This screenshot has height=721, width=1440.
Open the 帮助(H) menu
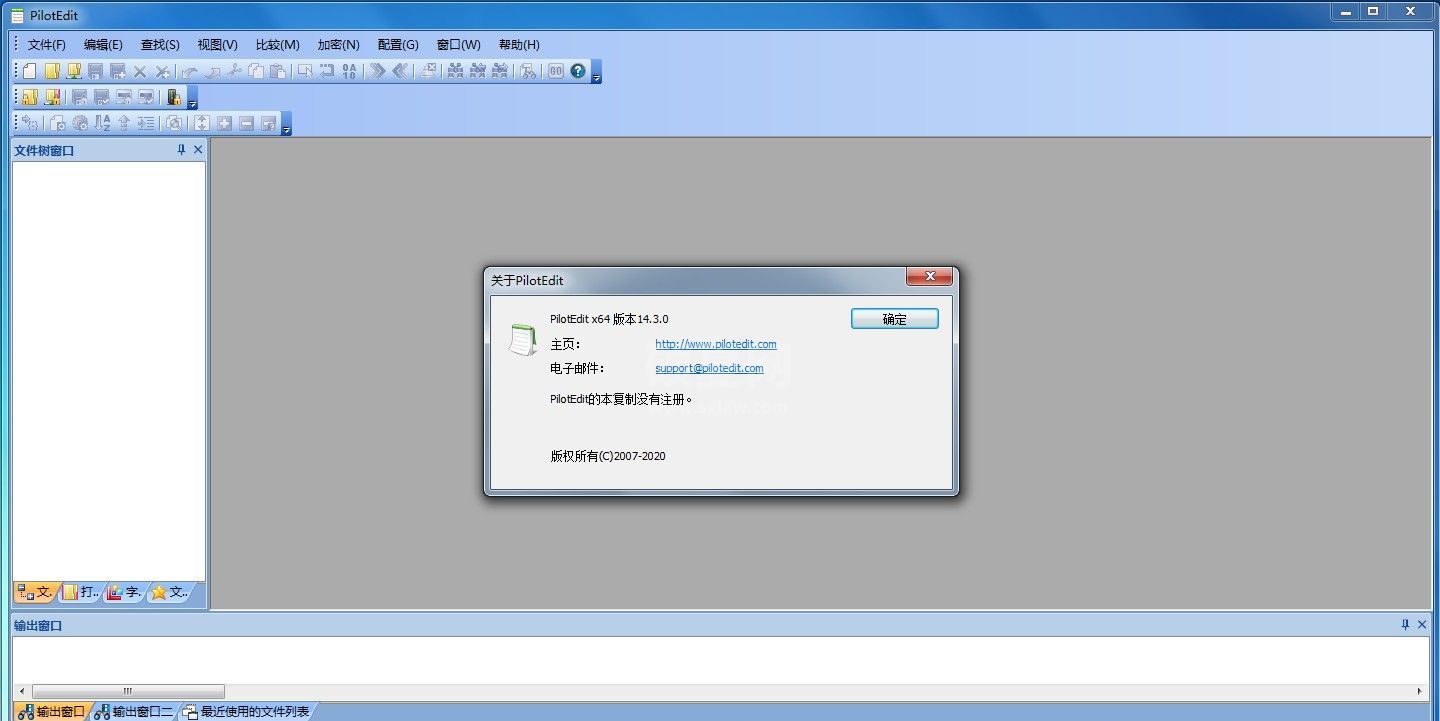519,45
